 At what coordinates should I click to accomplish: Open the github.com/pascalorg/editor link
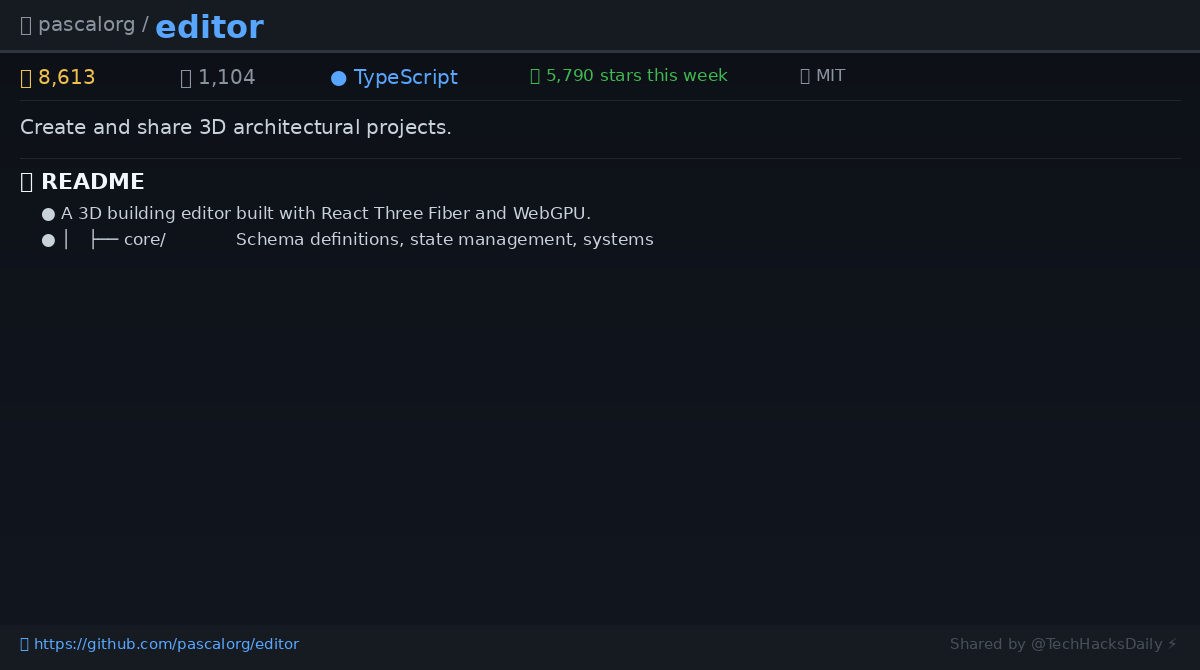coord(166,644)
